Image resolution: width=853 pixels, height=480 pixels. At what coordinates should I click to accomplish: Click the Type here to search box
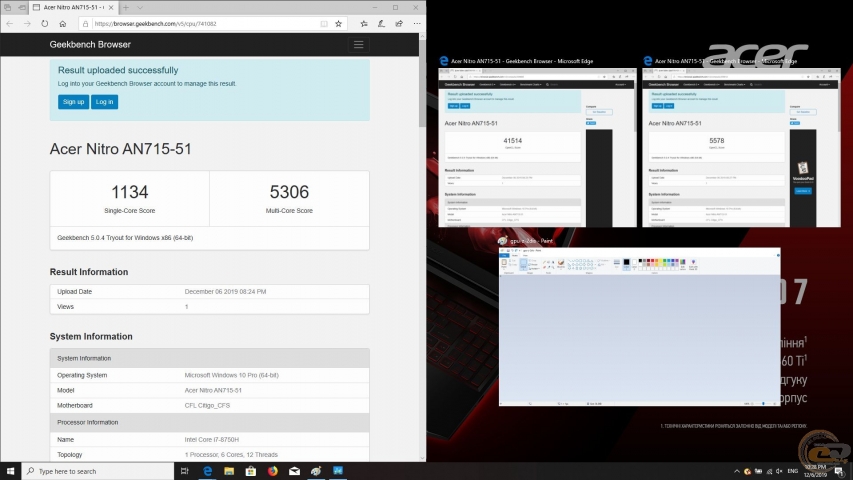click(98, 471)
